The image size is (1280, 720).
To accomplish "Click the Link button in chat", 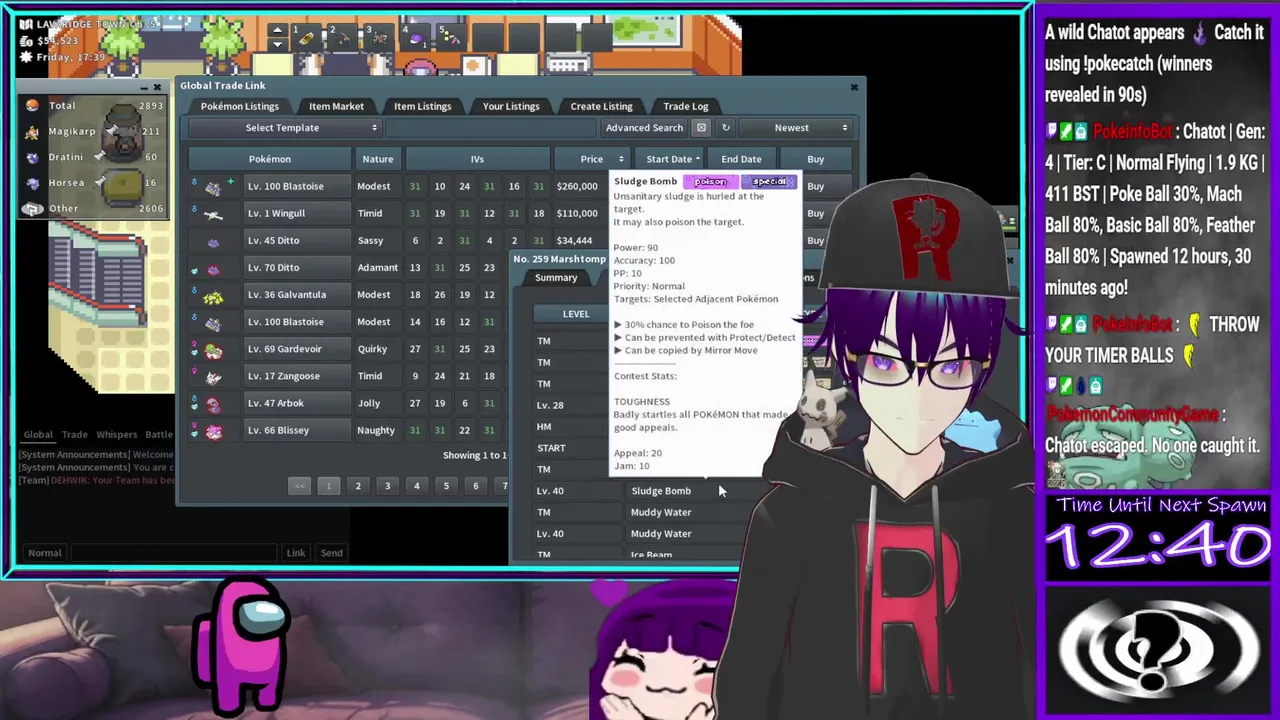I will click(296, 553).
